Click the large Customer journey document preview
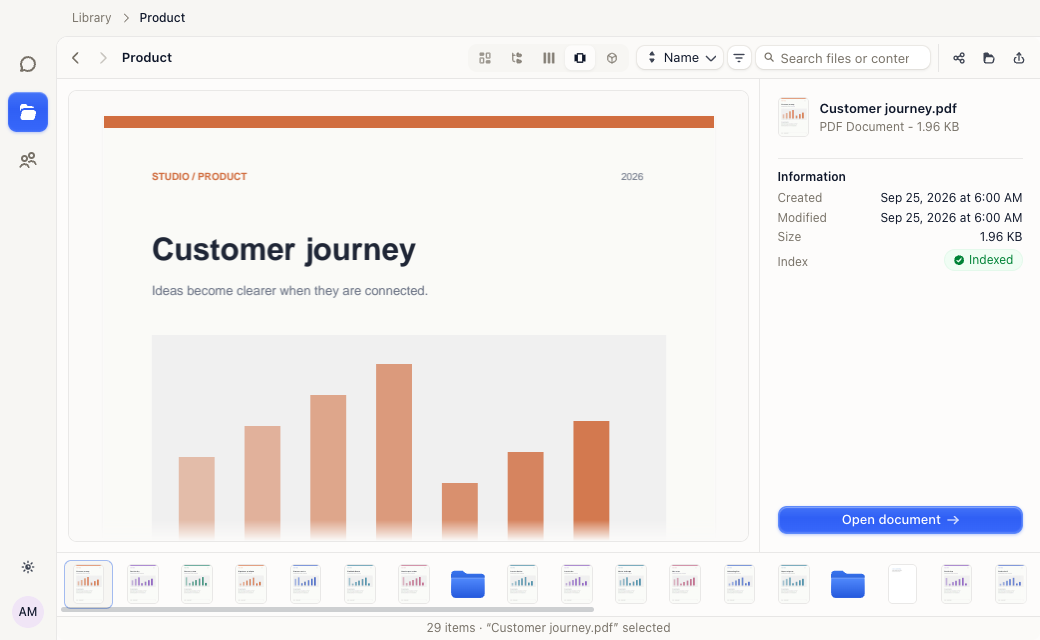Viewport: 1040px width, 640px height. (409, 316)
